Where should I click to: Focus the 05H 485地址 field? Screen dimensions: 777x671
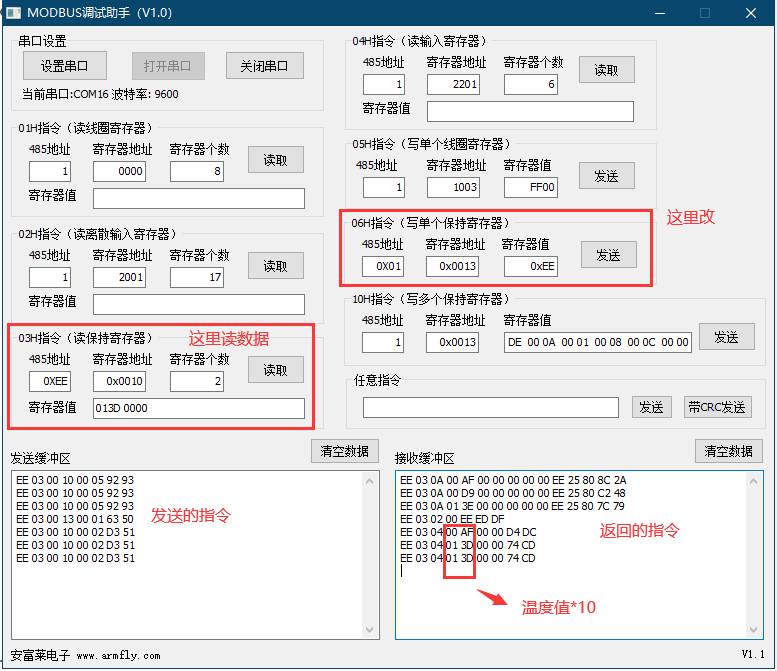[x=384, y=187]
